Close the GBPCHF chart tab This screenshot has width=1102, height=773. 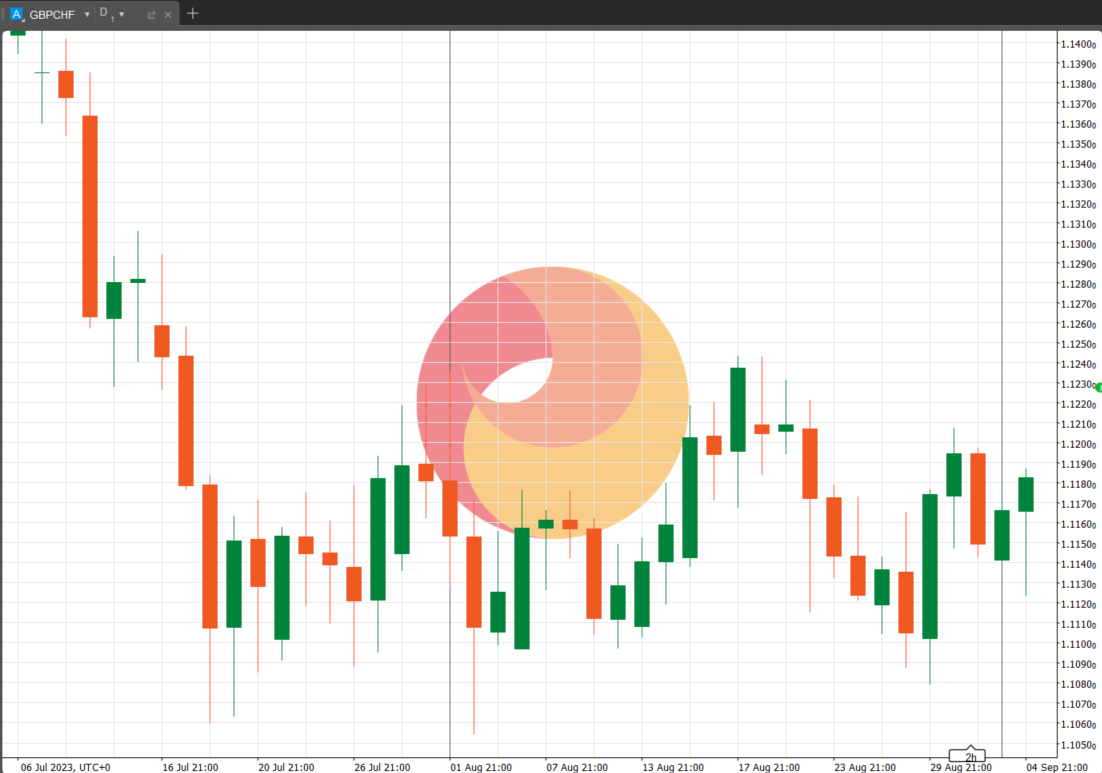[x=168, y=15]
